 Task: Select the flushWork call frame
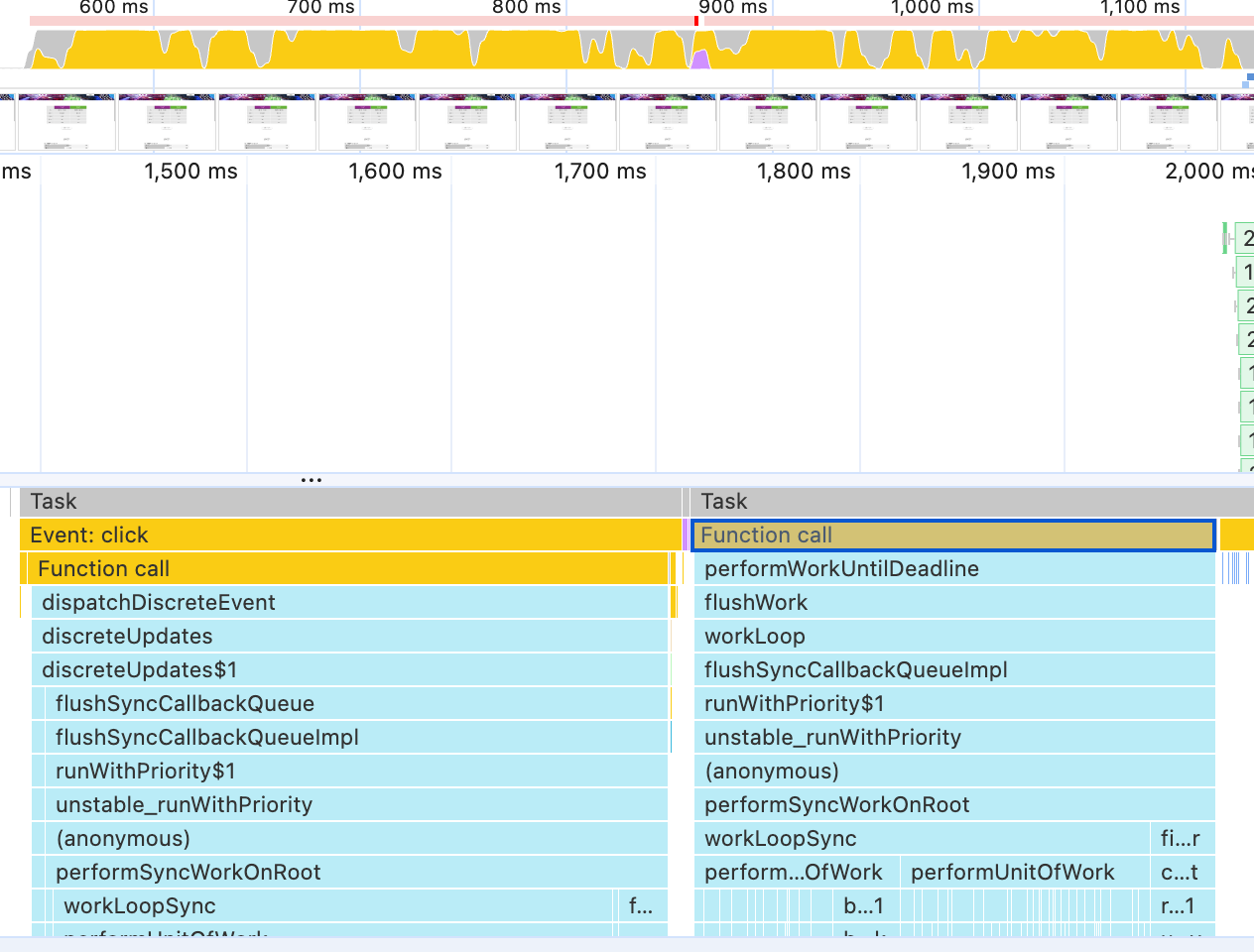(x=952, y=603)
